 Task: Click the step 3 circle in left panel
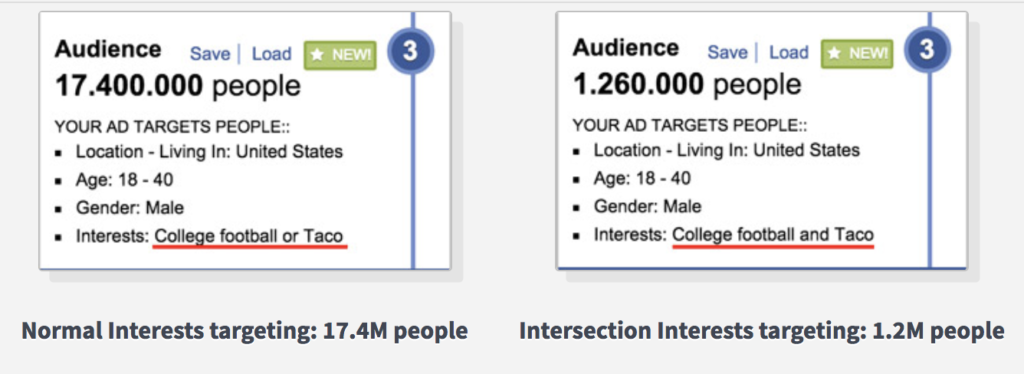click(410, 51)
